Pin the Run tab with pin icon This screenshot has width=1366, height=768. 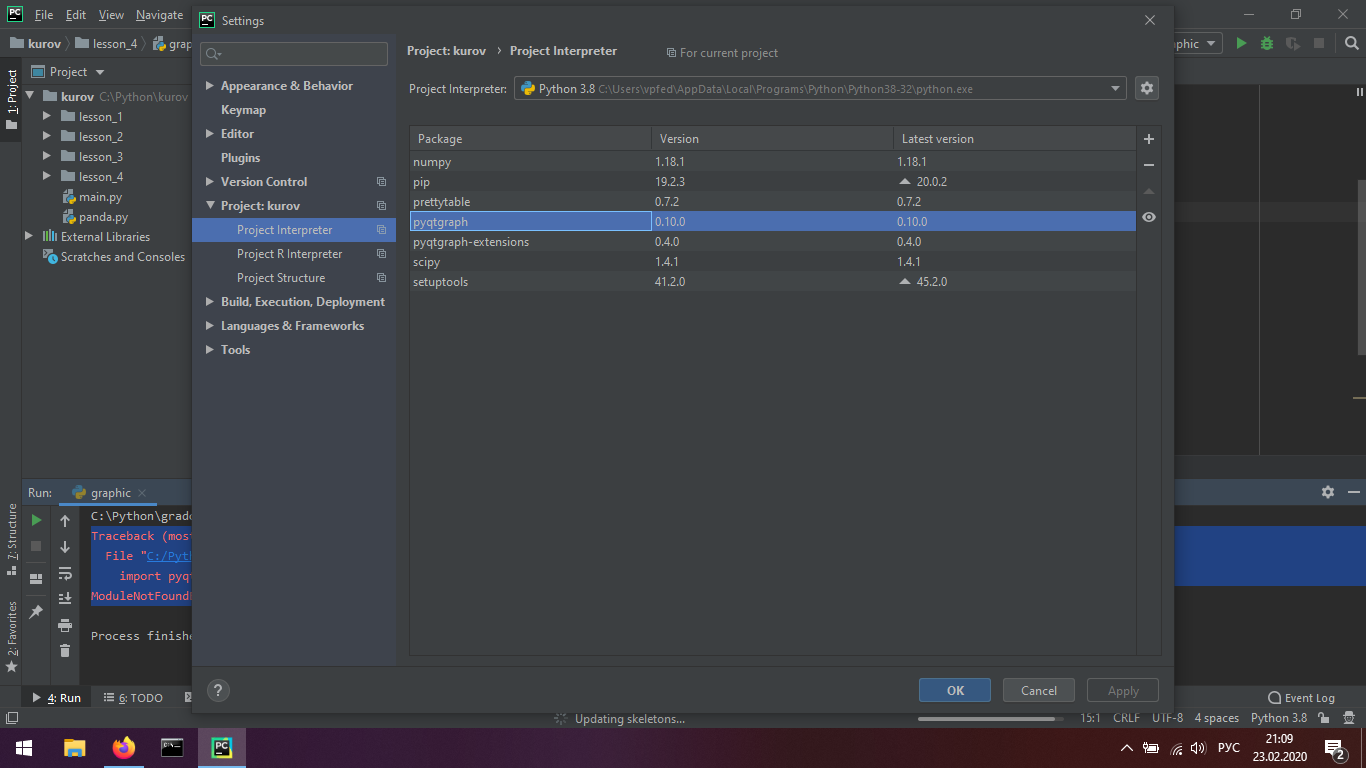(36, 611)
